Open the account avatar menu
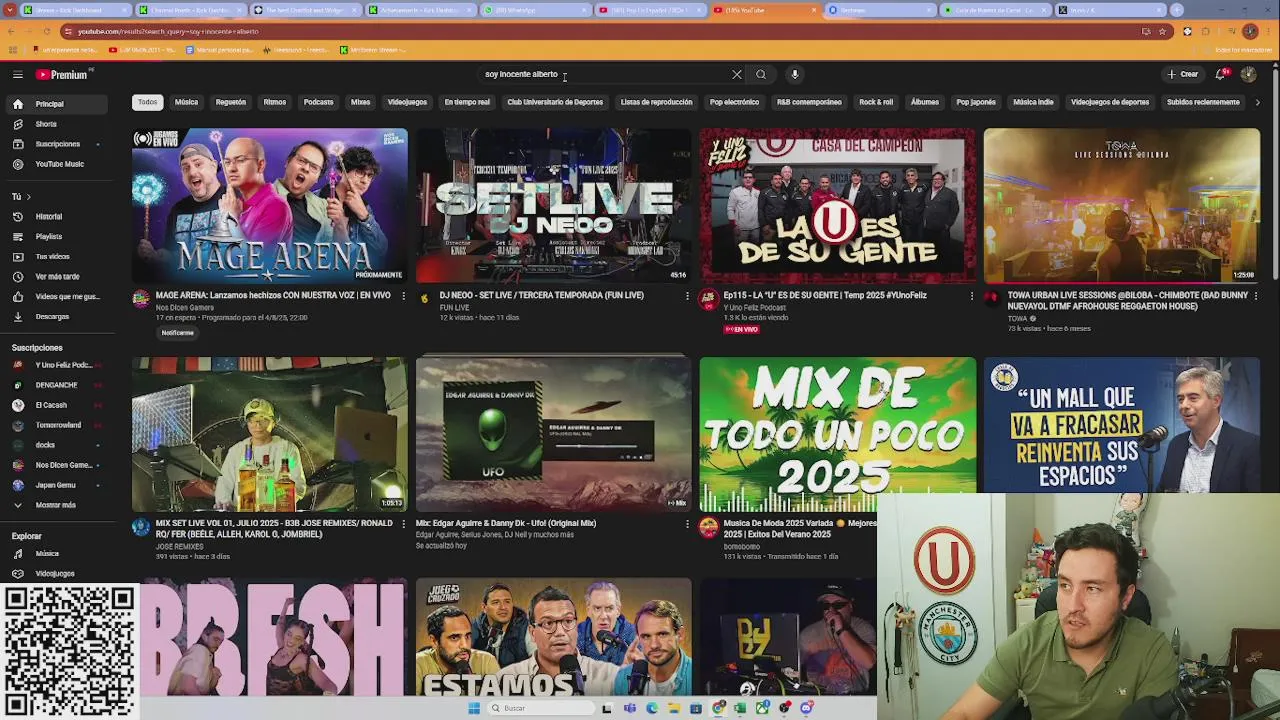 click(1248, 74)
